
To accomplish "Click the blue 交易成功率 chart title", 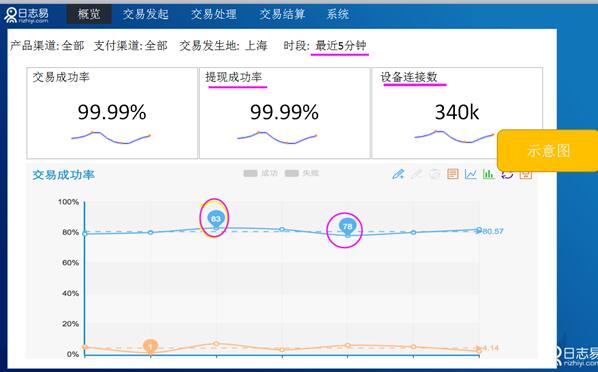I will tap(63, 175).
